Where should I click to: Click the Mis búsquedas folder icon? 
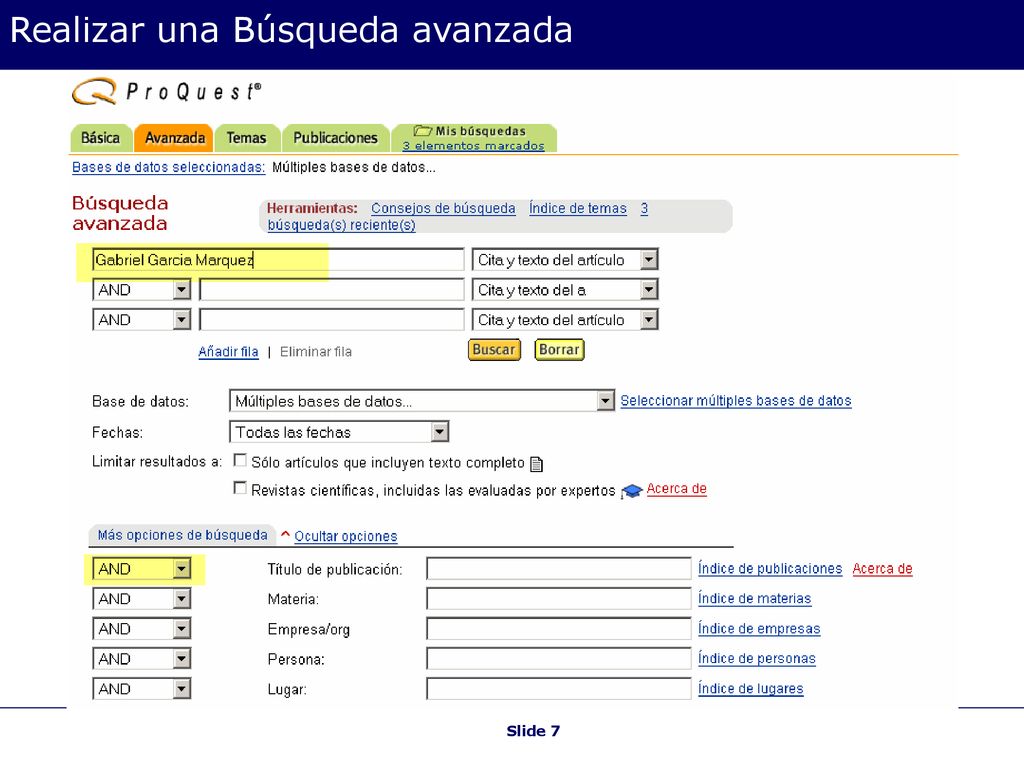[x=423, y=131]
